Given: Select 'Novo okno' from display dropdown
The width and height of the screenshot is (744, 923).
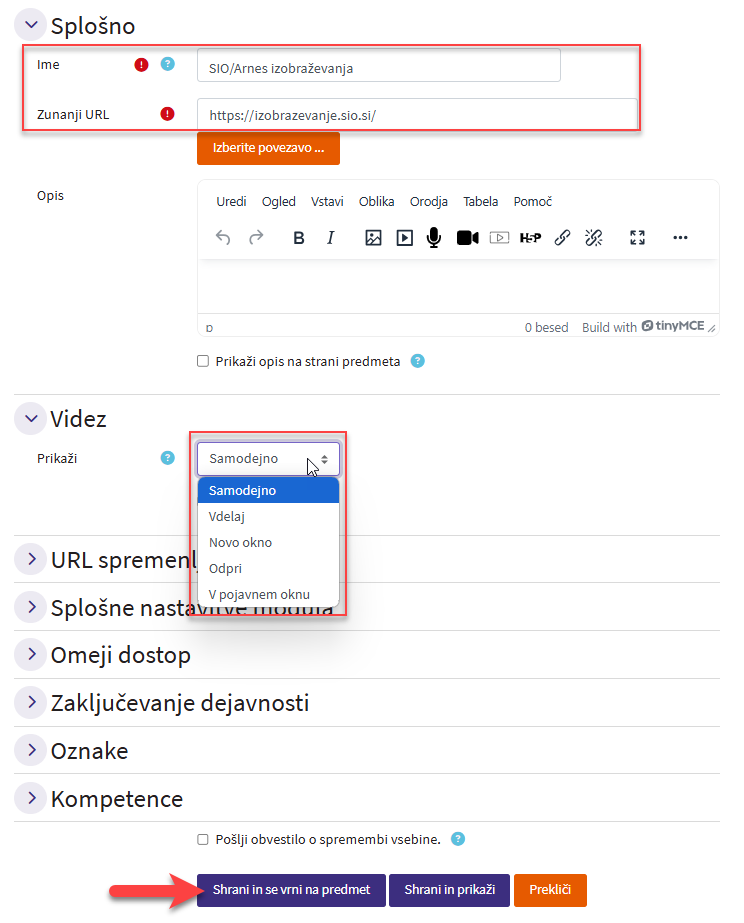Looking at the screenshot, I should [240, 542].
